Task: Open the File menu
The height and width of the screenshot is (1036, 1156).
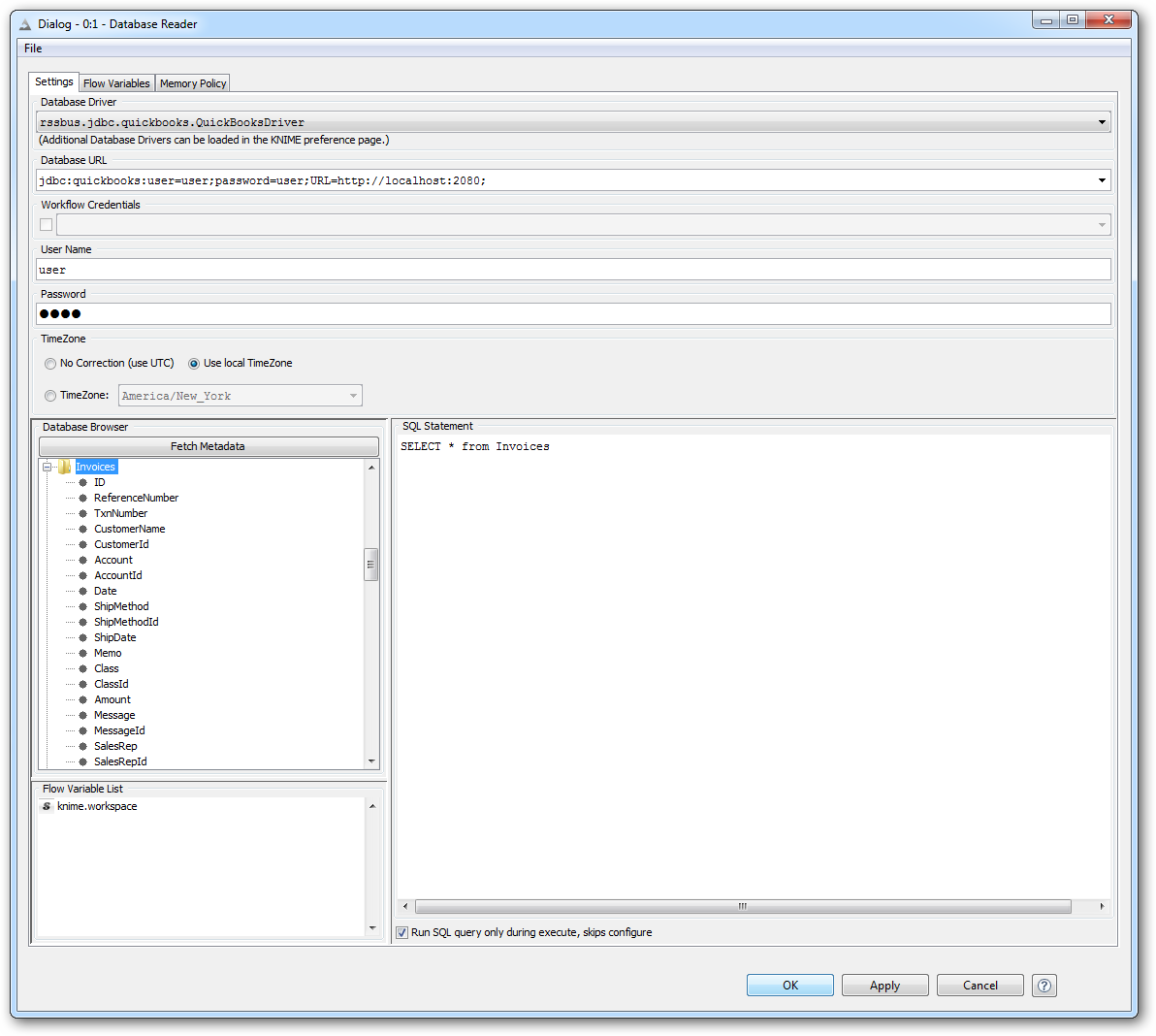Action: pos(33,49)
